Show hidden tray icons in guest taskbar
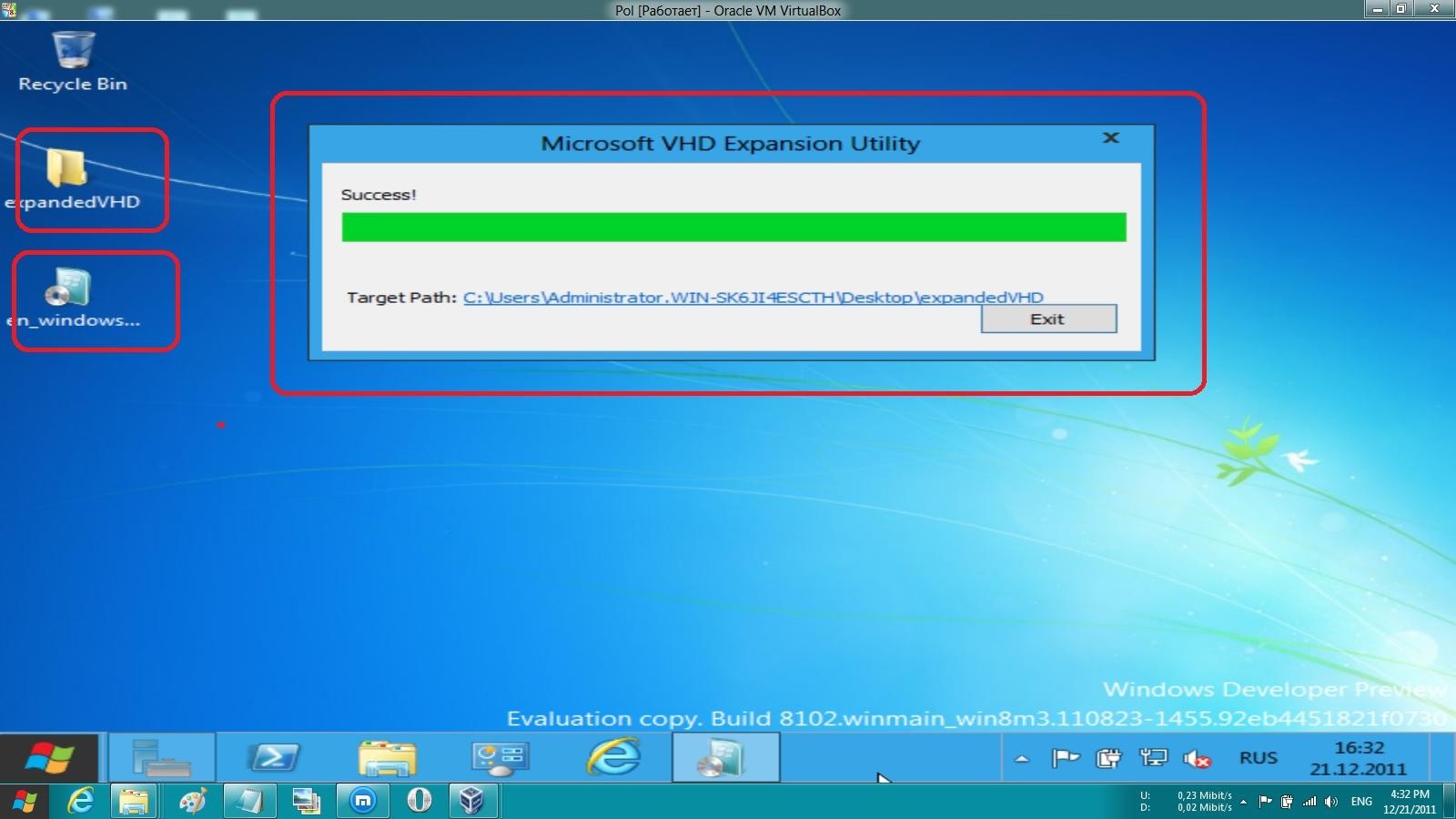 click(x=1022, y=758)
